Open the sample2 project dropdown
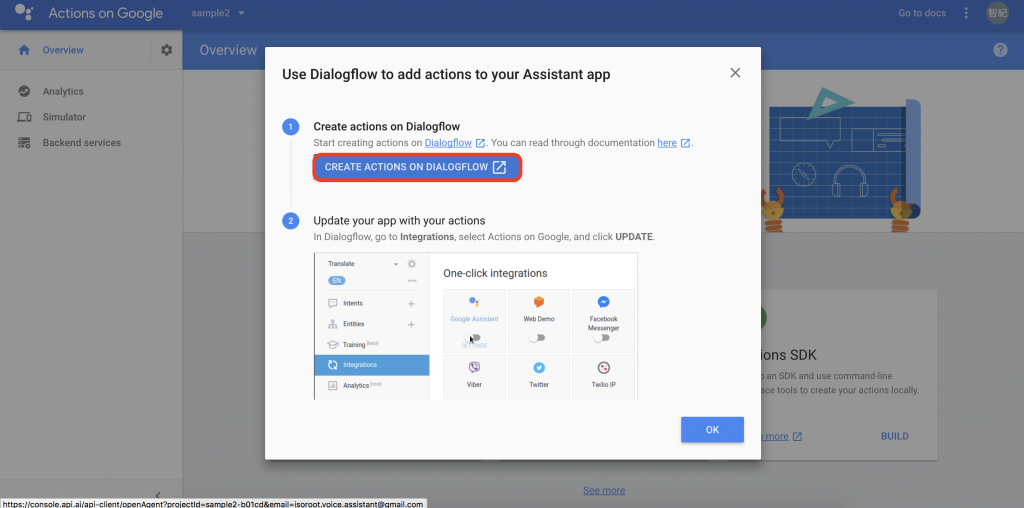 point(218,13)
